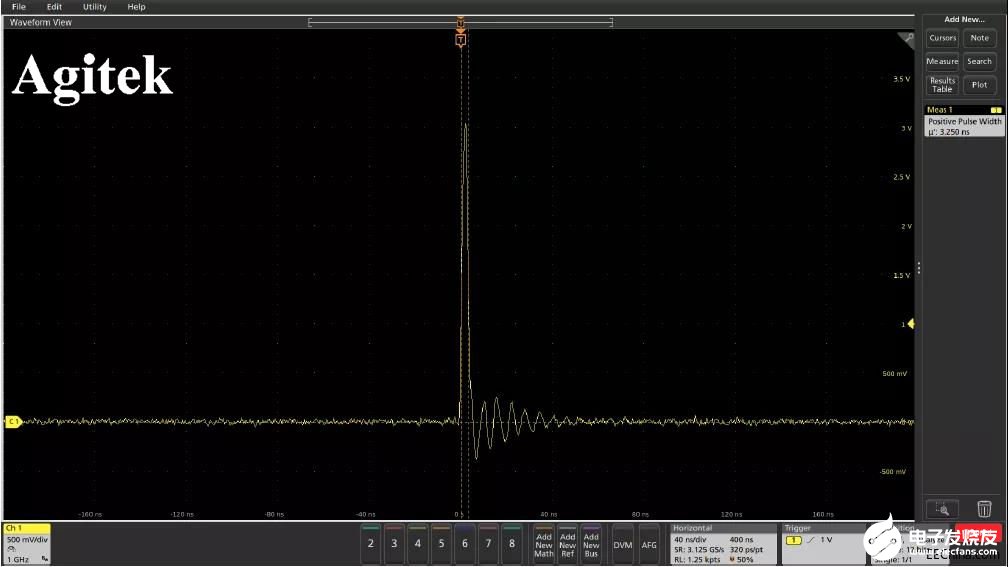Click the 500 mV/div scale in Ch 1 badge
Viewport: 1008px width, 567px height.
click(27, 539)
